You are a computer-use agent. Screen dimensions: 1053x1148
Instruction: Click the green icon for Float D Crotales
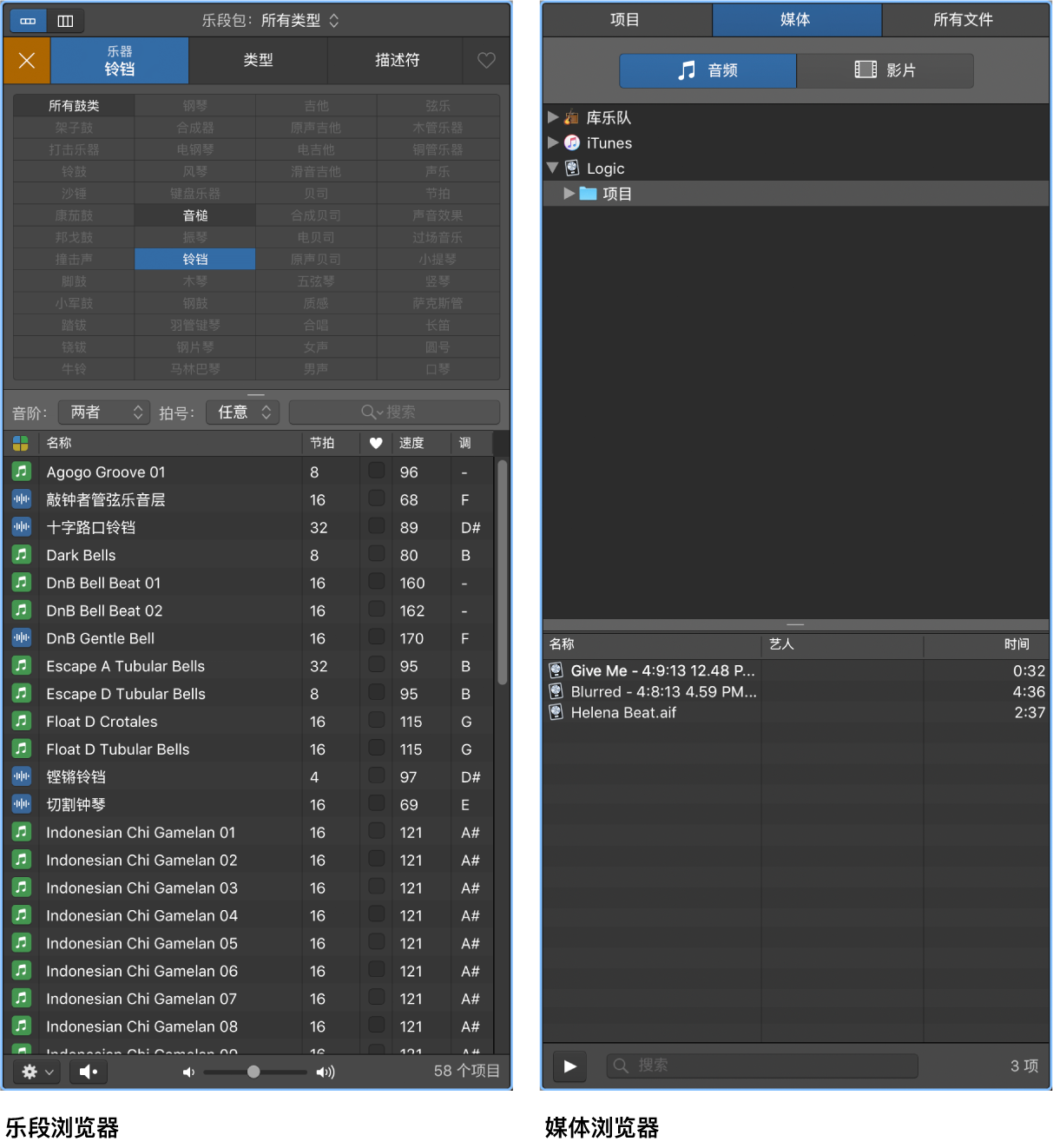tap(22, 722)
